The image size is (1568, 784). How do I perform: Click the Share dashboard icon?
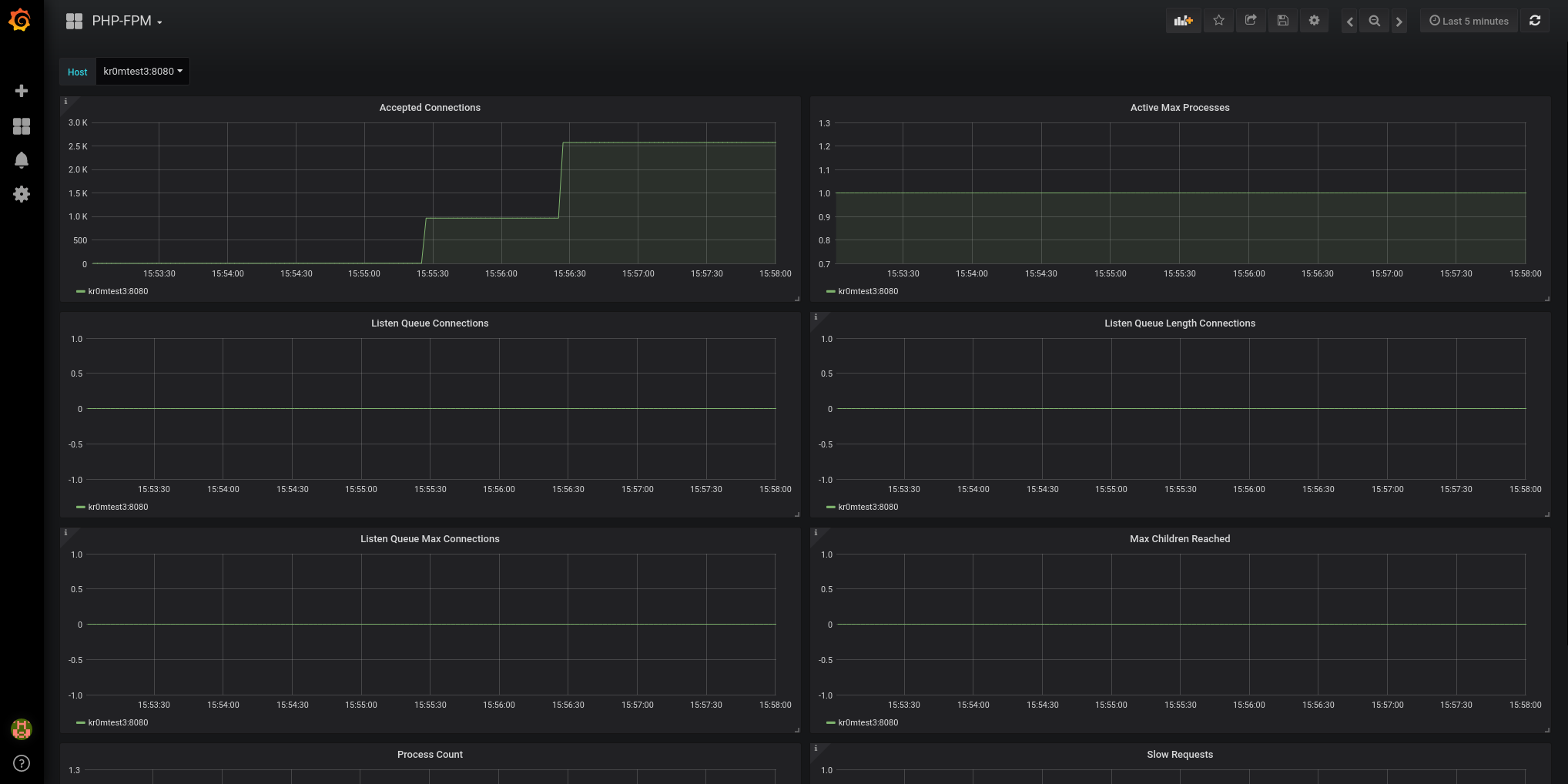tap(1251, 21)
